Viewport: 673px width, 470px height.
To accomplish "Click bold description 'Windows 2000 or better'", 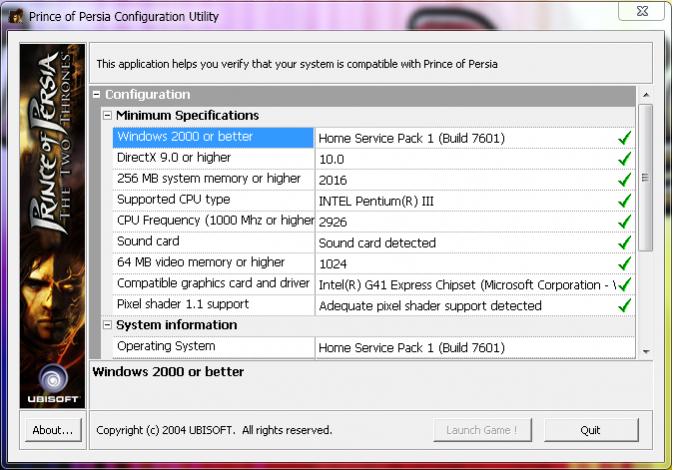I will (x=168, y=372).
